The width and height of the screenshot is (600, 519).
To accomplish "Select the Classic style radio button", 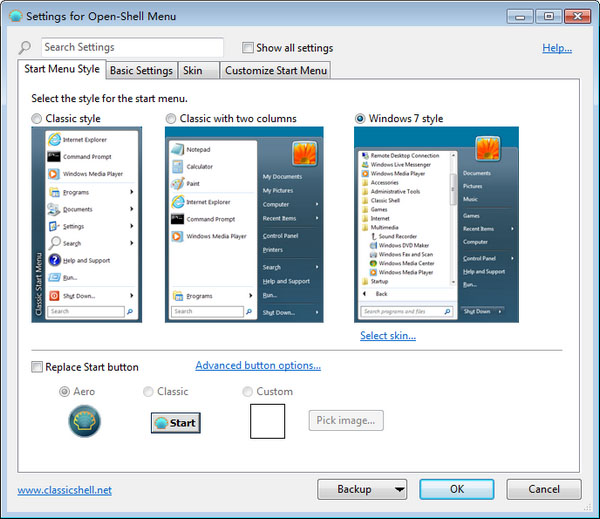I will 37,119.
